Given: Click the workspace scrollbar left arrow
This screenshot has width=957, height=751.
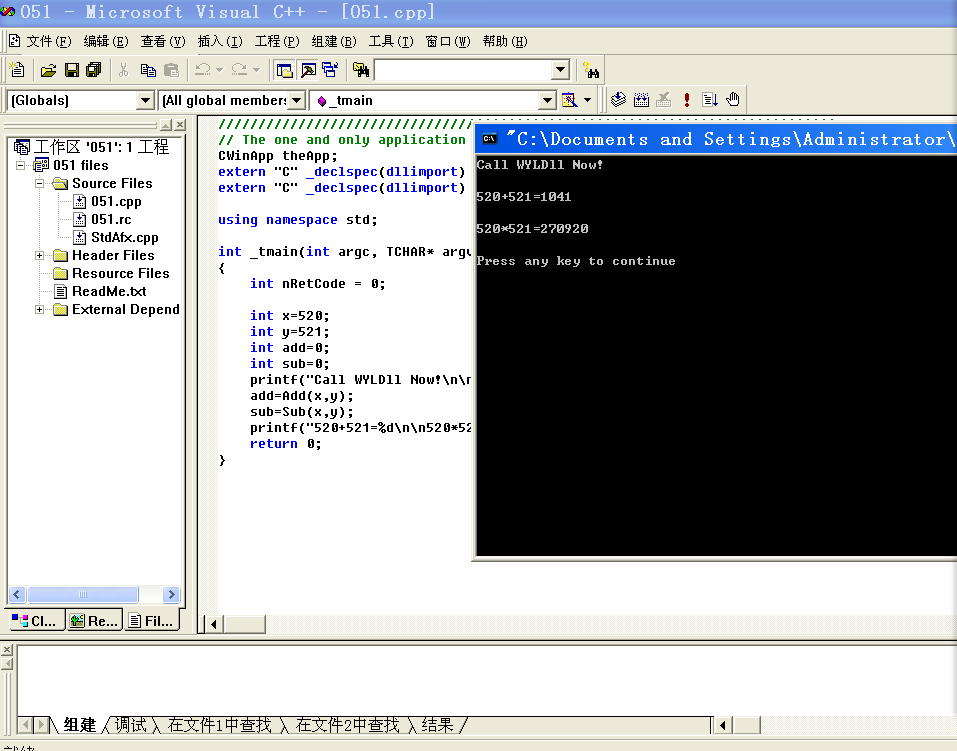Looking at the screenshot, I should (17, 594).
